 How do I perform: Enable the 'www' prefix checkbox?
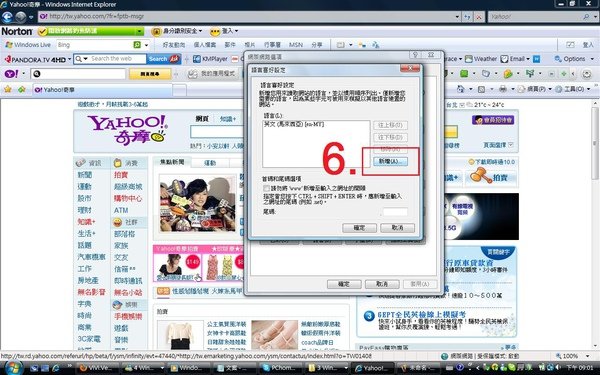pos(266,188)
